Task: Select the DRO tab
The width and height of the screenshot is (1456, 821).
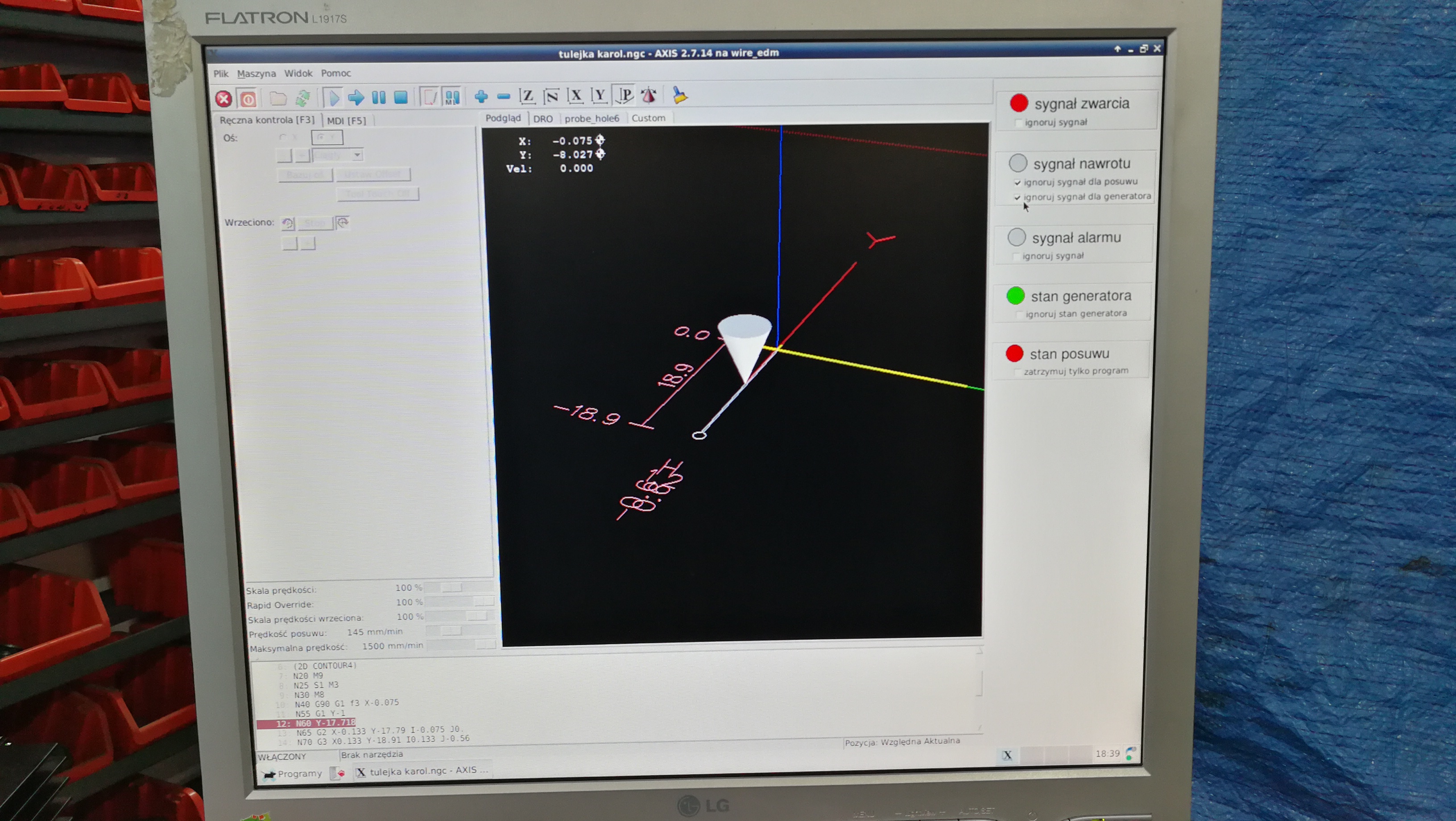Action: [x=542, y=119]
